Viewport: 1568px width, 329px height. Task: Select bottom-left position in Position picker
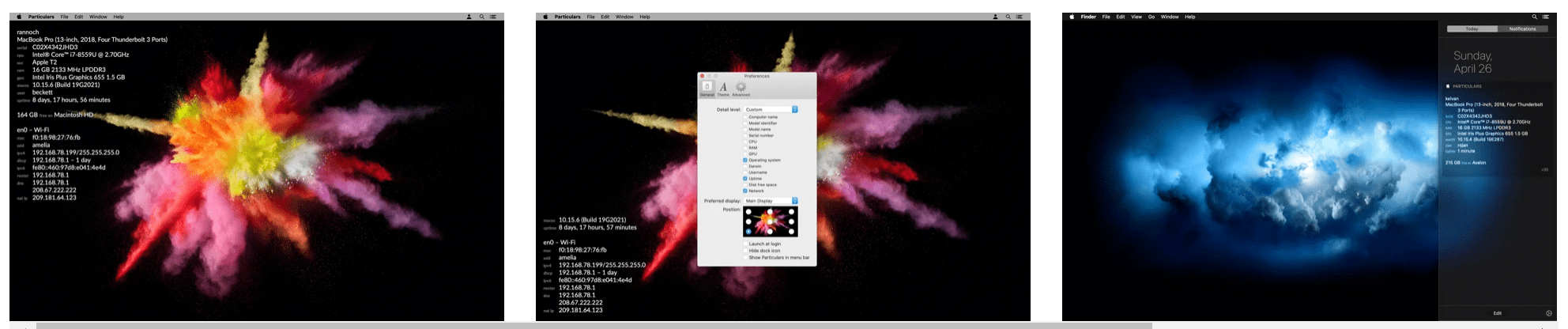pyautogui.click(x=748, y=232)
